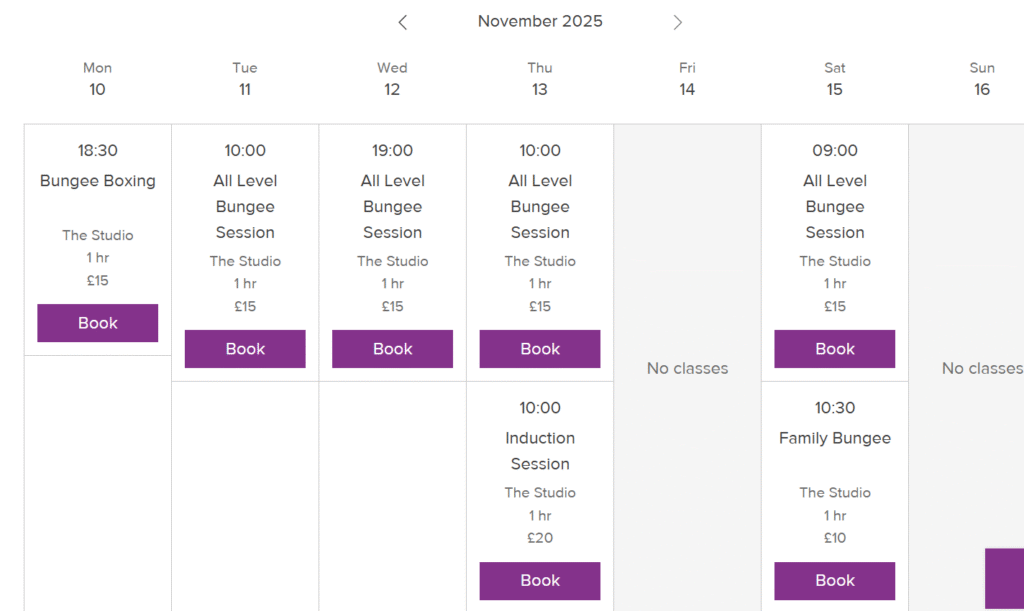1024x611 pixels.
Task: Go to next month with right chevron
Action: click(677, 22)
